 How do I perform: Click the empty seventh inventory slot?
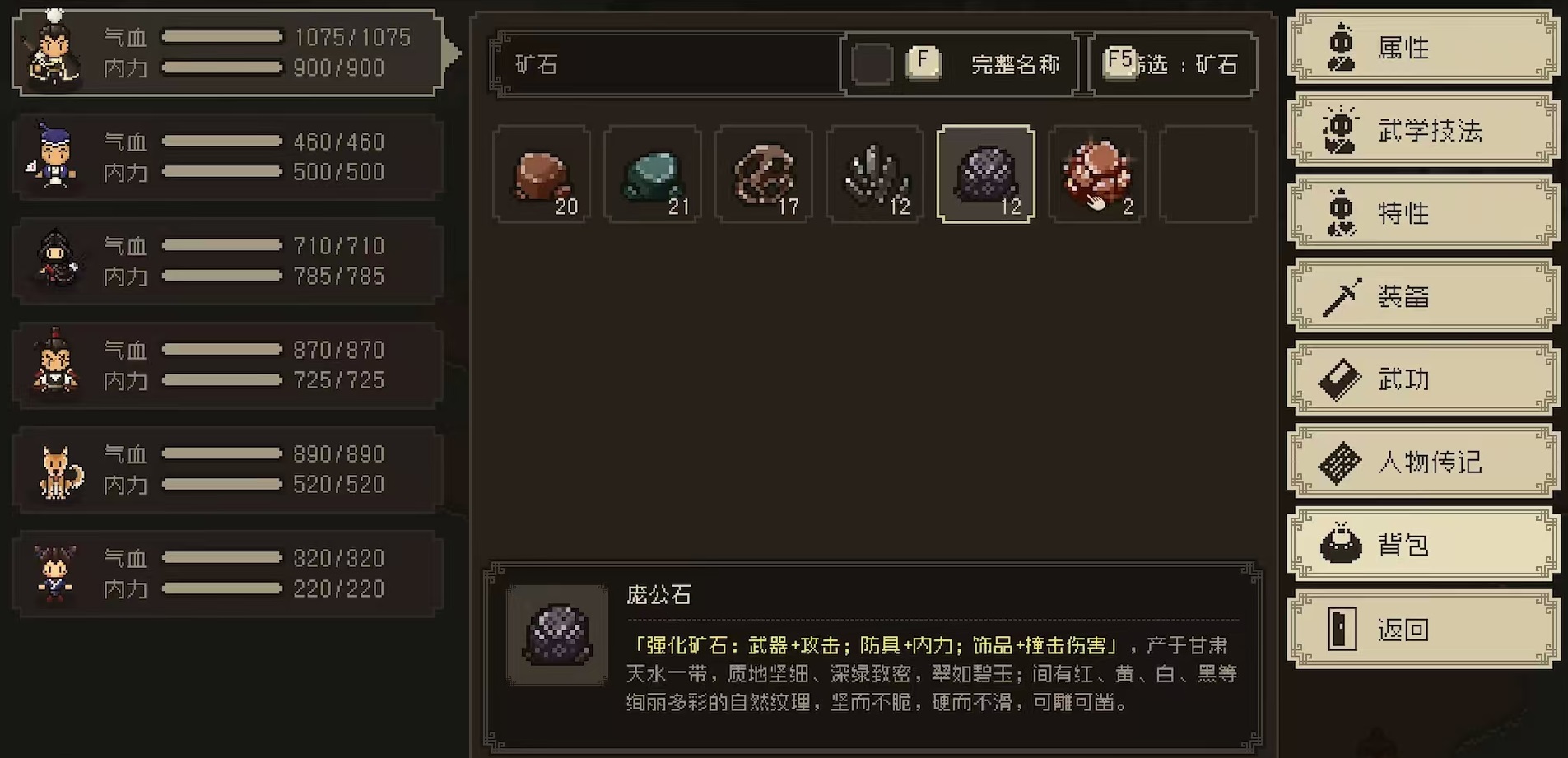[x=1208, y=174]
